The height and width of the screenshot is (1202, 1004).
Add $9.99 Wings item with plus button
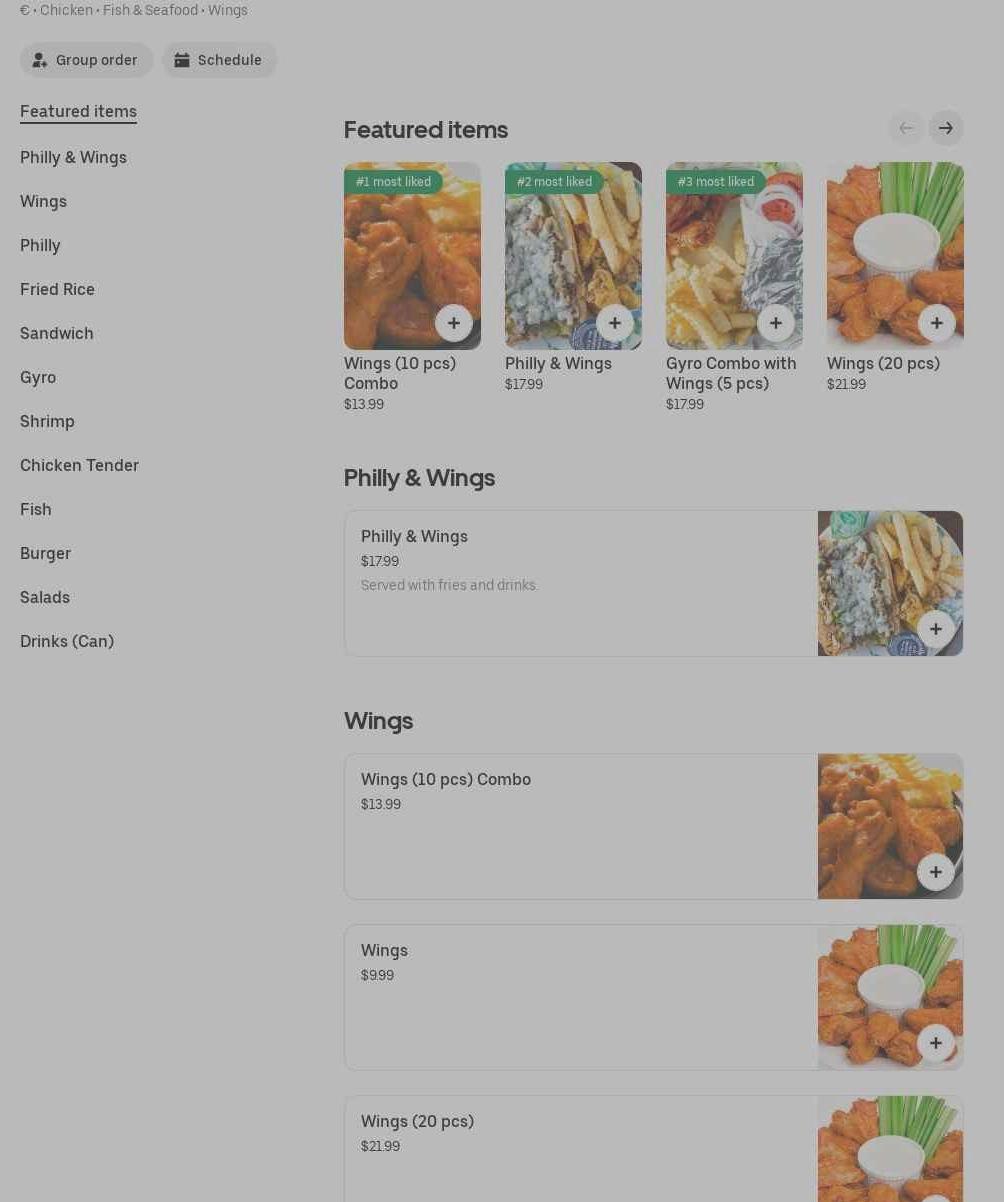pyautogui.click(x=936, y=1043)
